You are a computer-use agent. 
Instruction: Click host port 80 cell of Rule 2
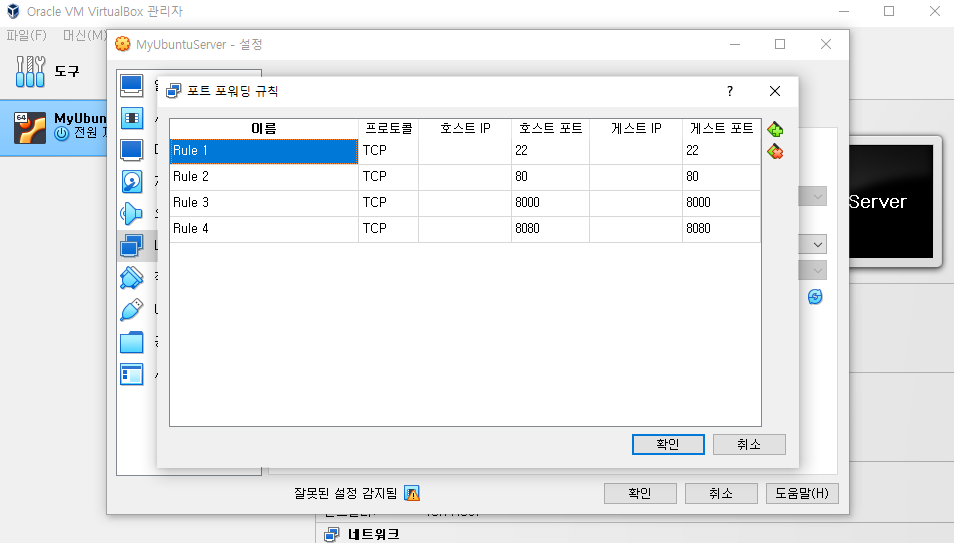(x=551, y=177)
